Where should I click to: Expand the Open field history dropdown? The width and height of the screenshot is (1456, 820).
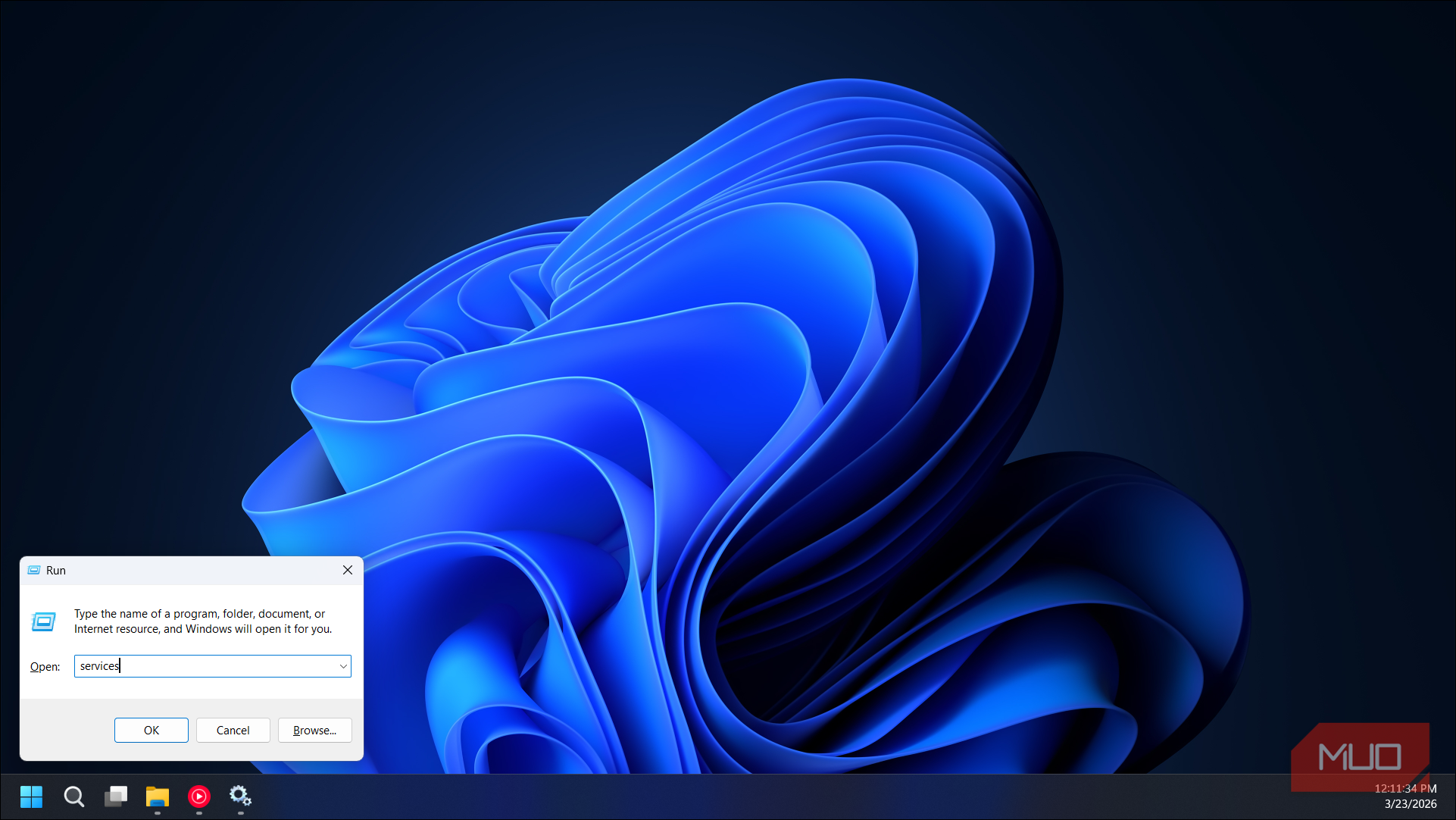point(343,666)
